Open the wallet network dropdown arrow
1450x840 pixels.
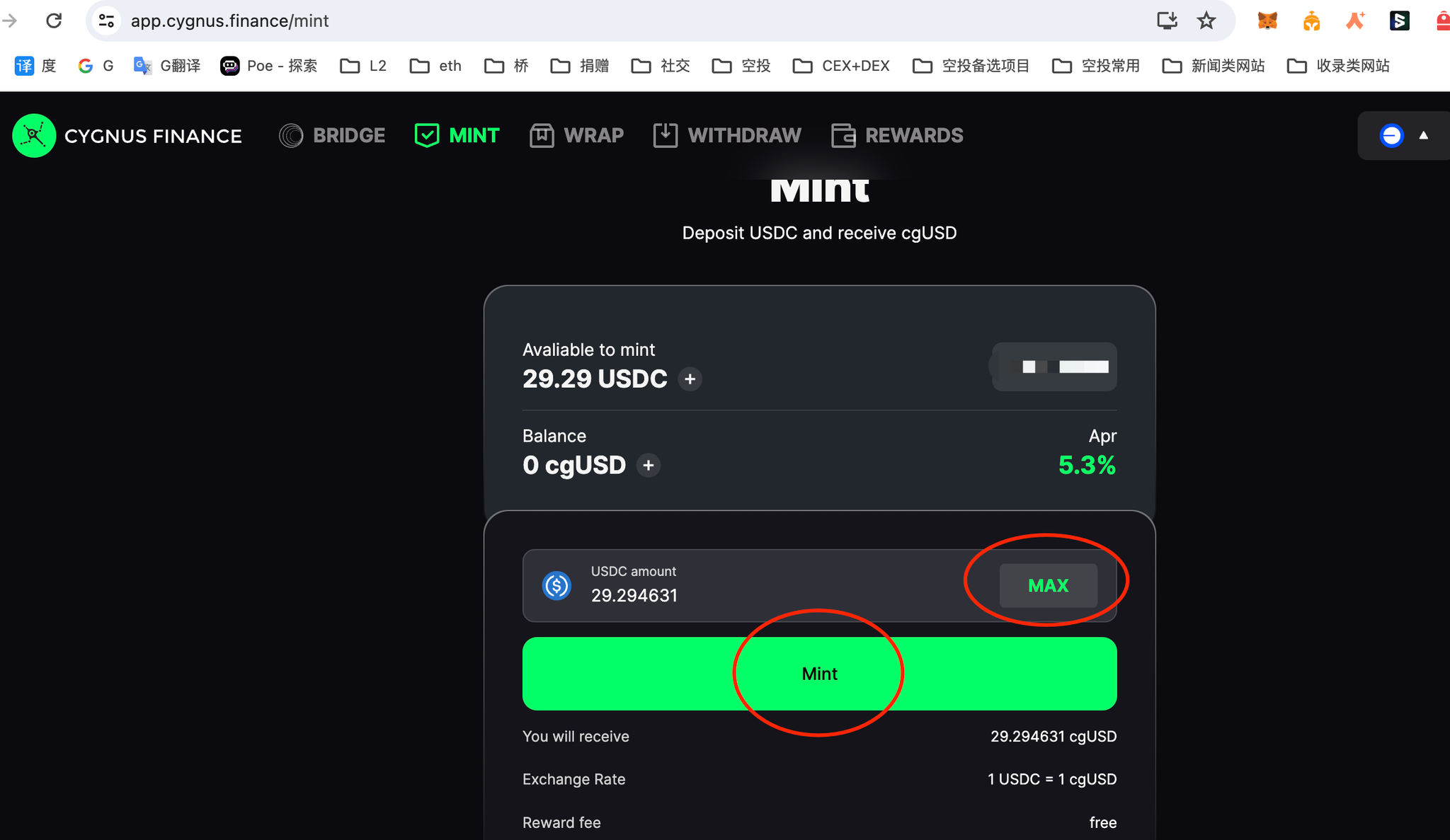pos(1423,135)
